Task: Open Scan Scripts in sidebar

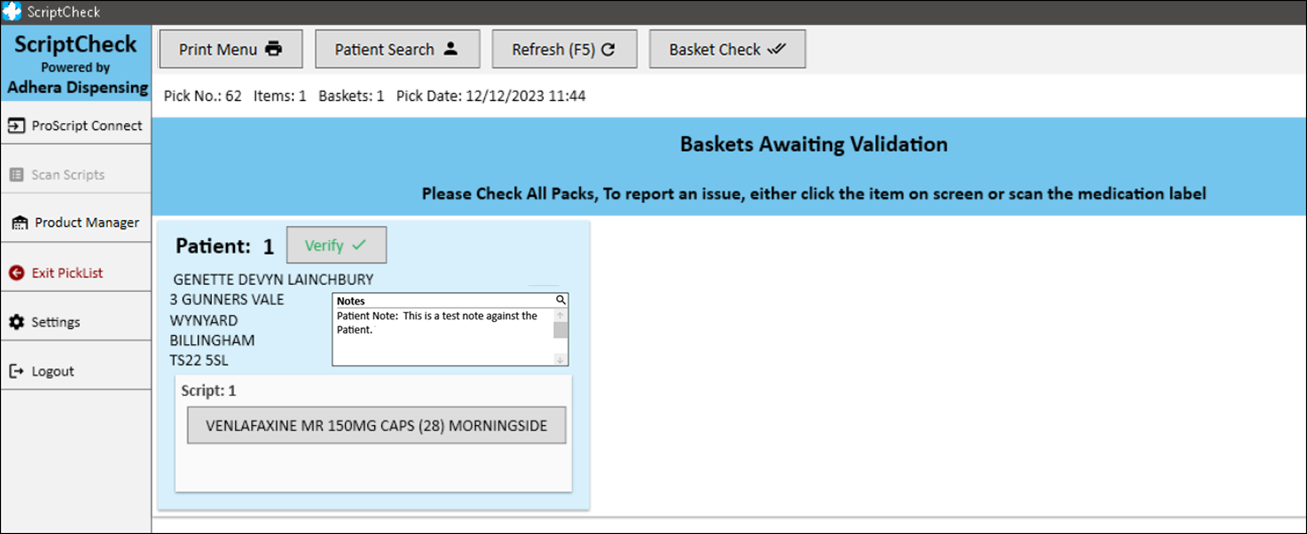Action: (76, 175)
